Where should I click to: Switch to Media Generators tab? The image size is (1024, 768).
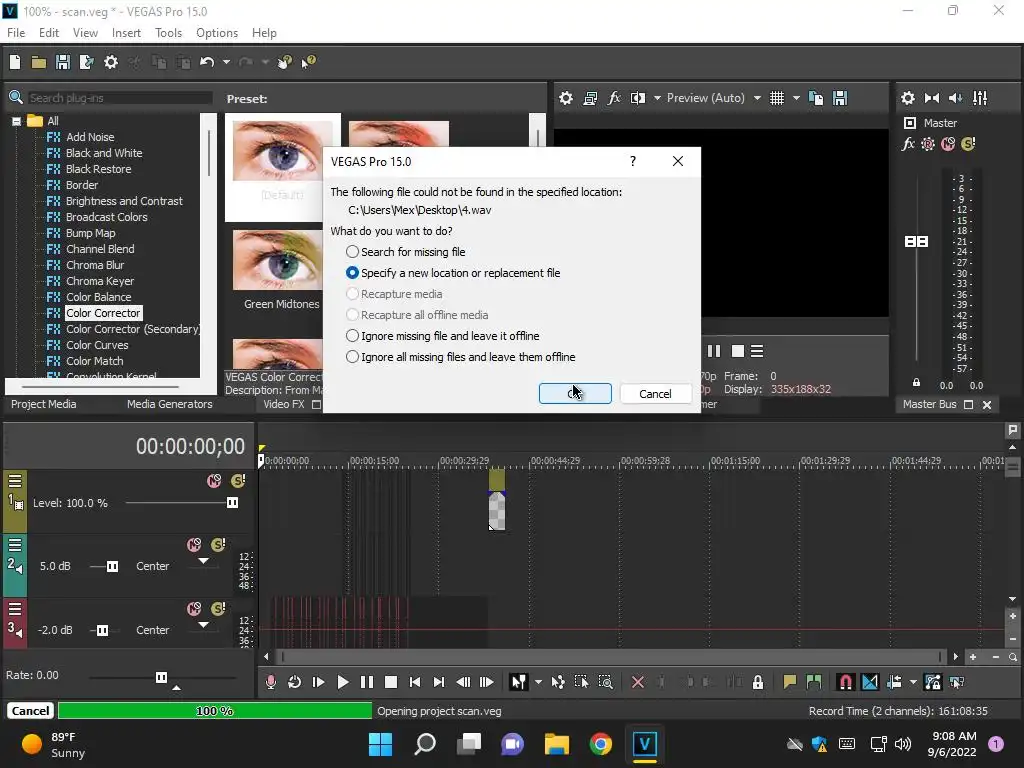pyautogui.click(x=170, y=404)
